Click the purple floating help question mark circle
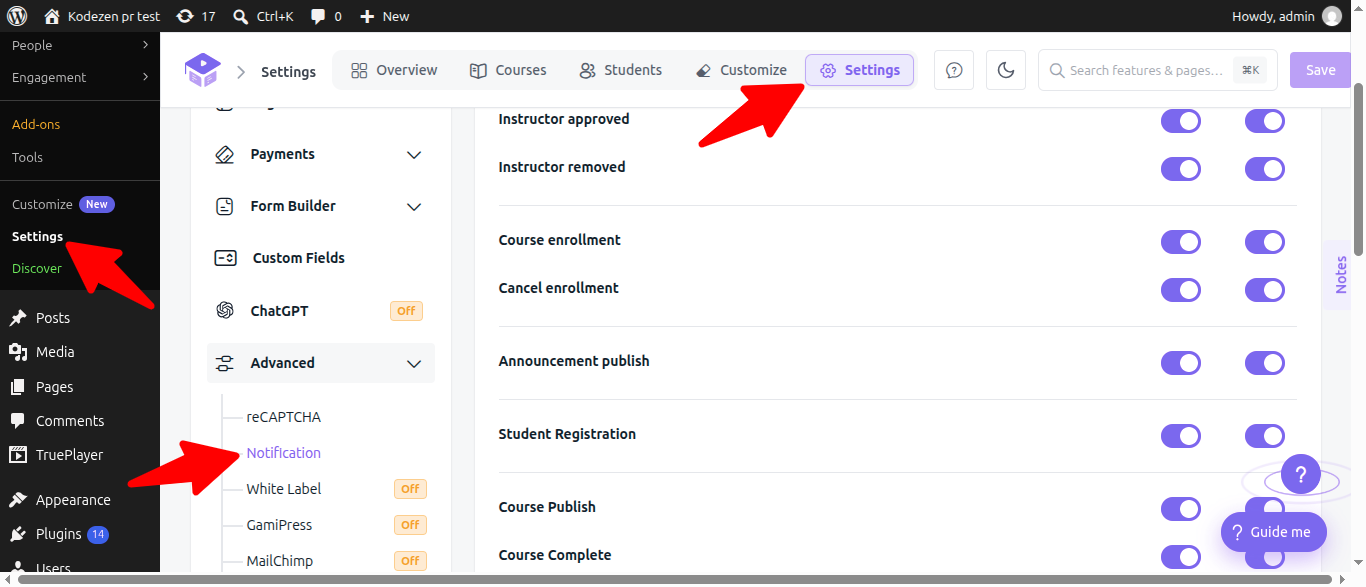This screenshot has width=1366, height=587. point(1301,474)
